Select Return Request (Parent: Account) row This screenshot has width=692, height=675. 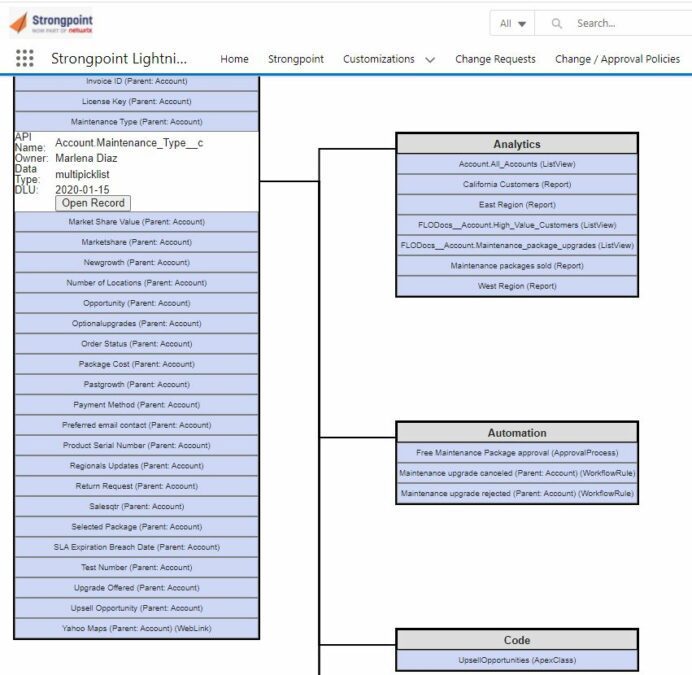137,486
